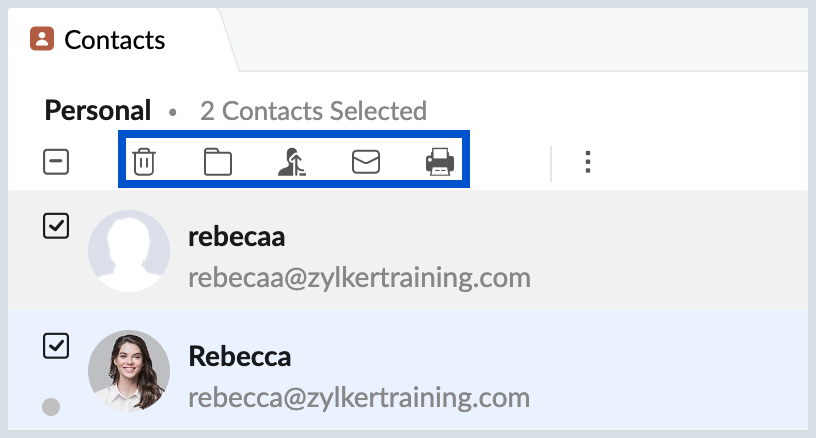
Task: Uncheck the Rebecca contact checkbox
Action: click(56, 346)
